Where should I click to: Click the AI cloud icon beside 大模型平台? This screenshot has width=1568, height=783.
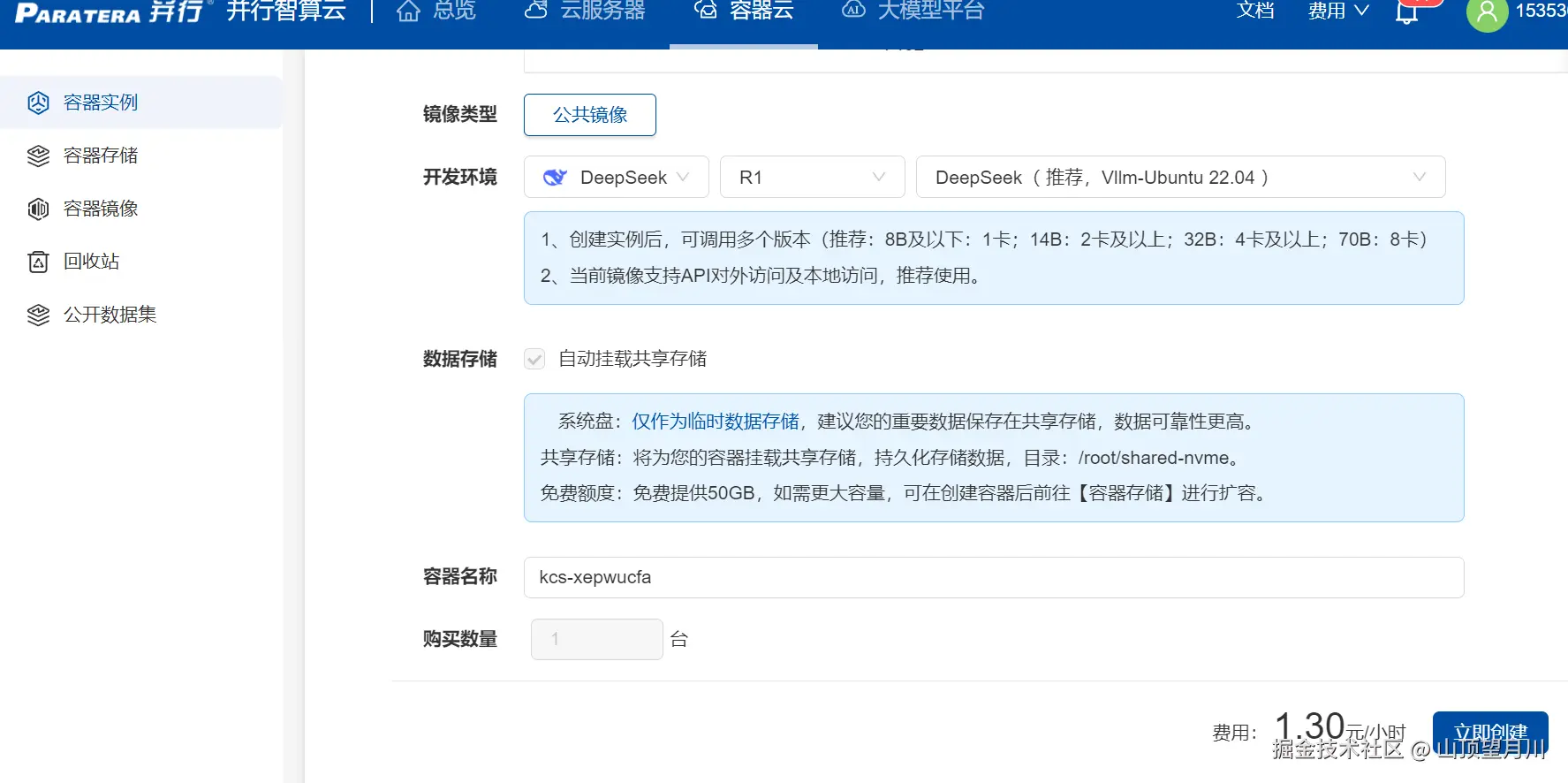(x=853, y=11)
